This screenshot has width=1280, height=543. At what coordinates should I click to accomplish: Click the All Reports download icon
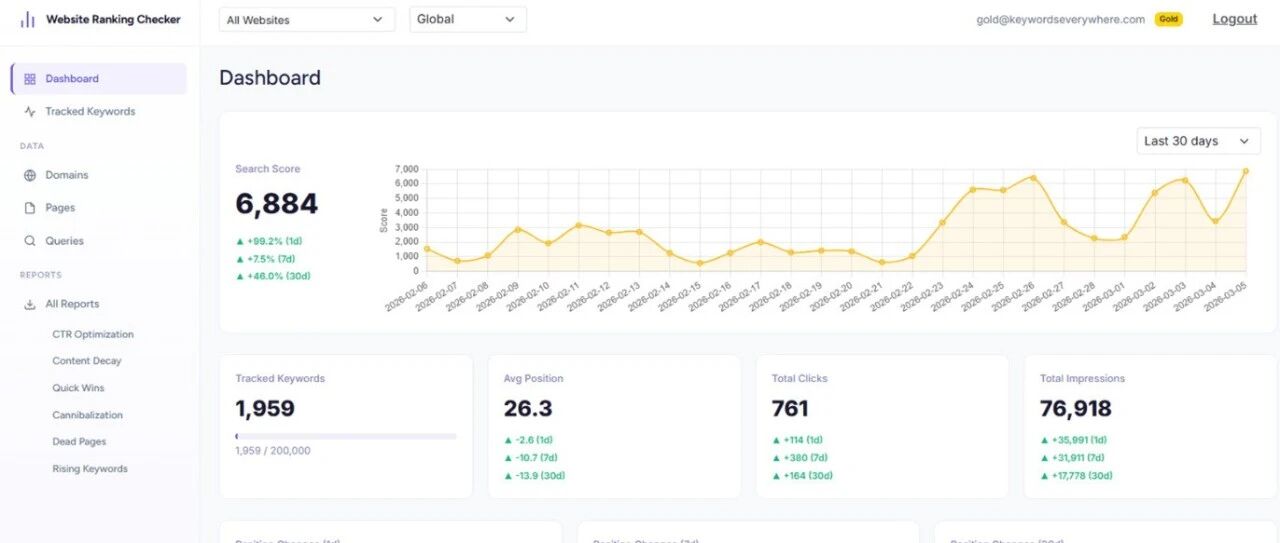(x=30, y=304)
